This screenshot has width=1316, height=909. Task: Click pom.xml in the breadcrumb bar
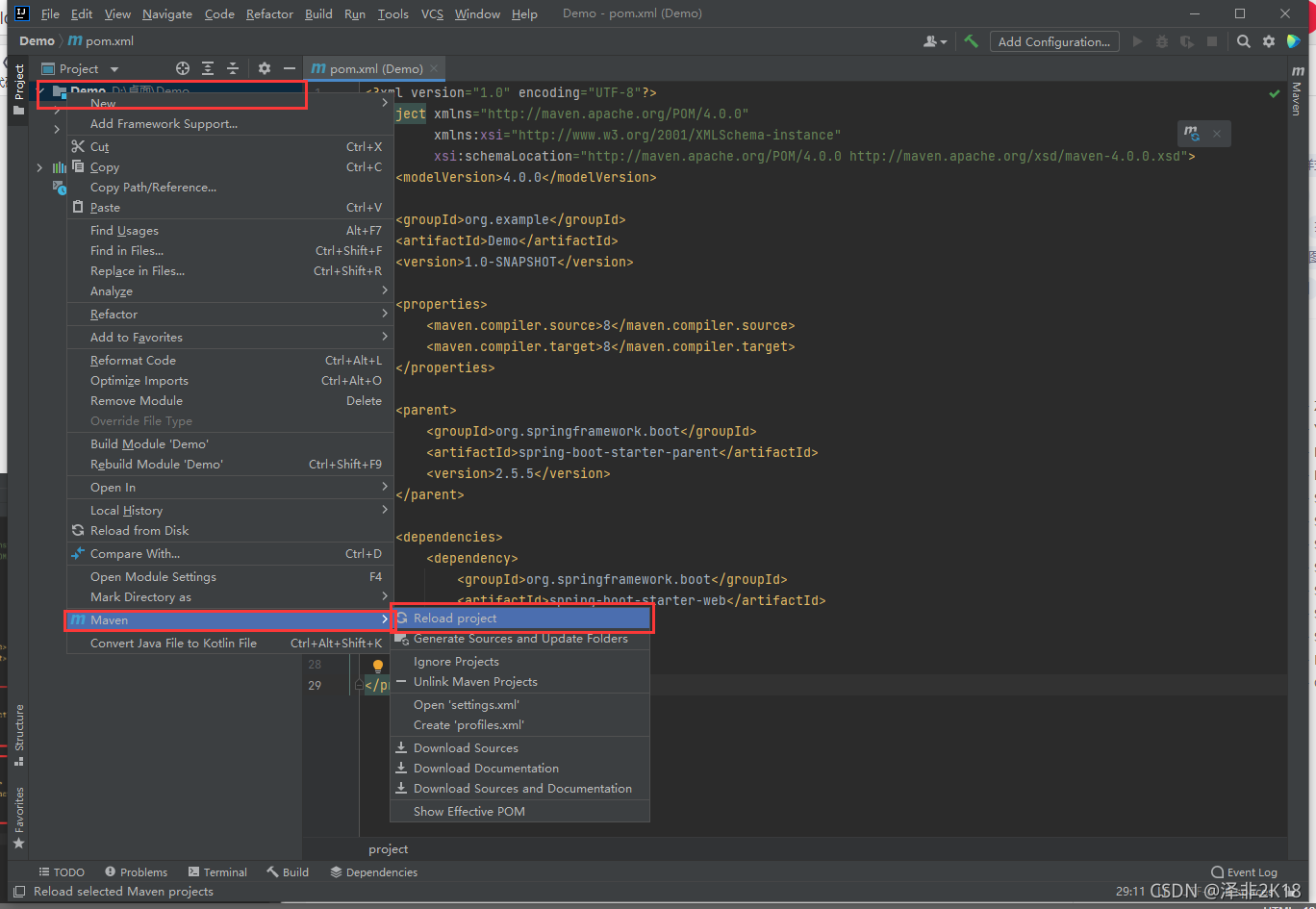tap(101, 41)
